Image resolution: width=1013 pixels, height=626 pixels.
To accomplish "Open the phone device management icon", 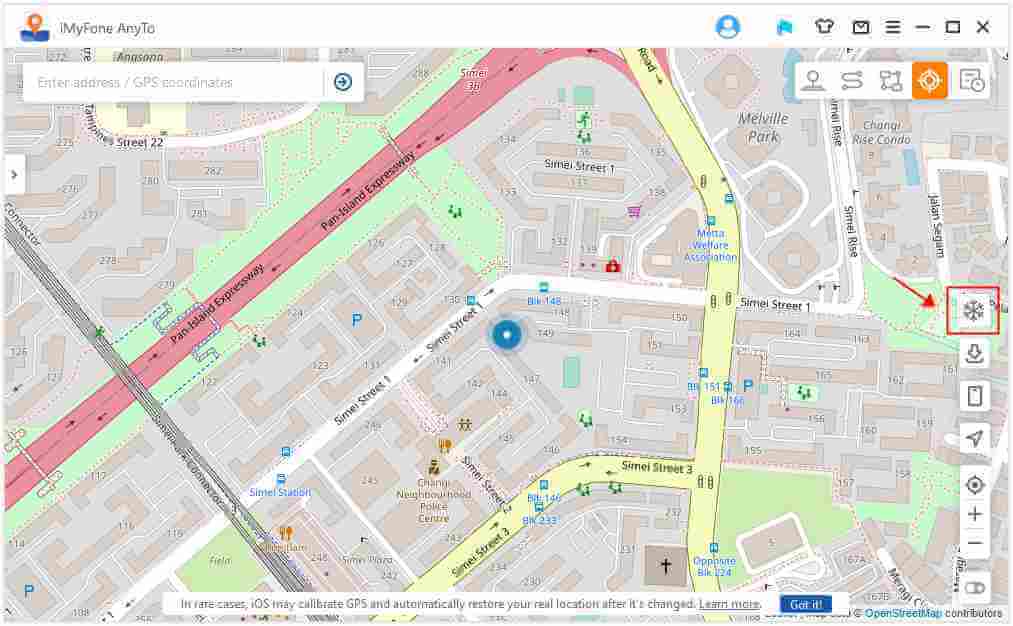I will click(974, 395).
